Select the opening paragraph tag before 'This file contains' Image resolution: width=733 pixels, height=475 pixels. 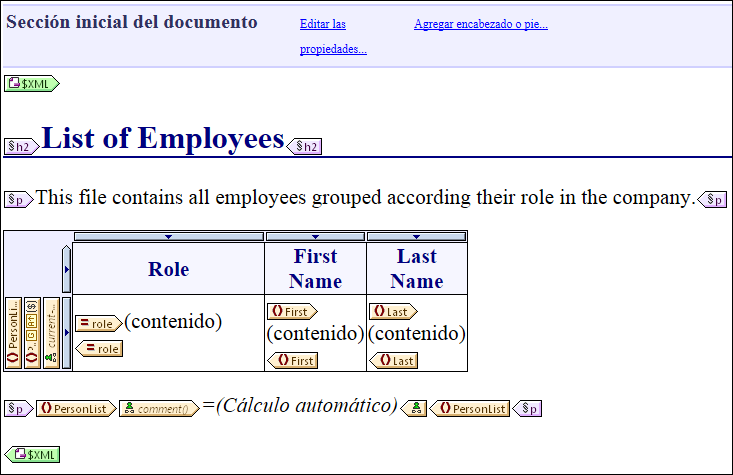point(19,200)
